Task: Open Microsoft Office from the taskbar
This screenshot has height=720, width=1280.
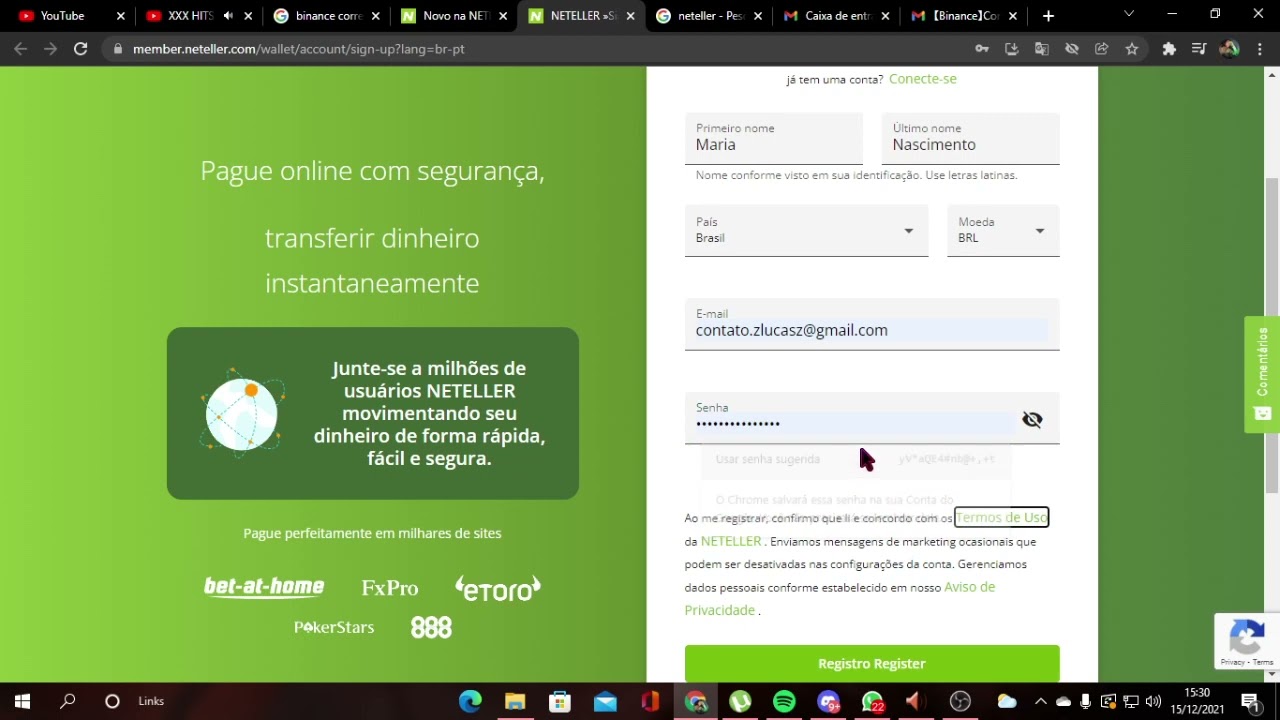Action: 650,701
